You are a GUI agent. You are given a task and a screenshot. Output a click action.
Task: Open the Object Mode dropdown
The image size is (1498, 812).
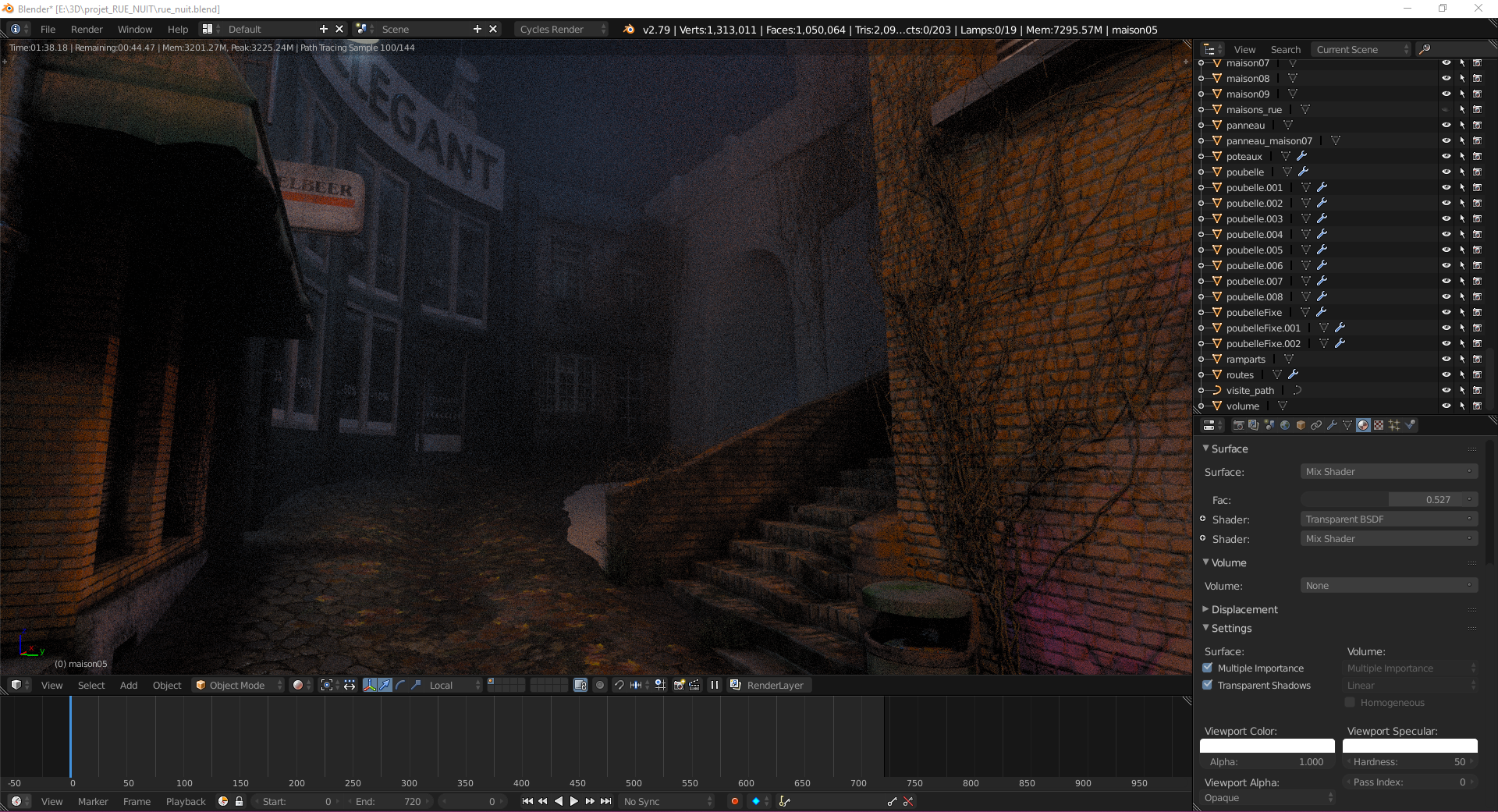238,685
